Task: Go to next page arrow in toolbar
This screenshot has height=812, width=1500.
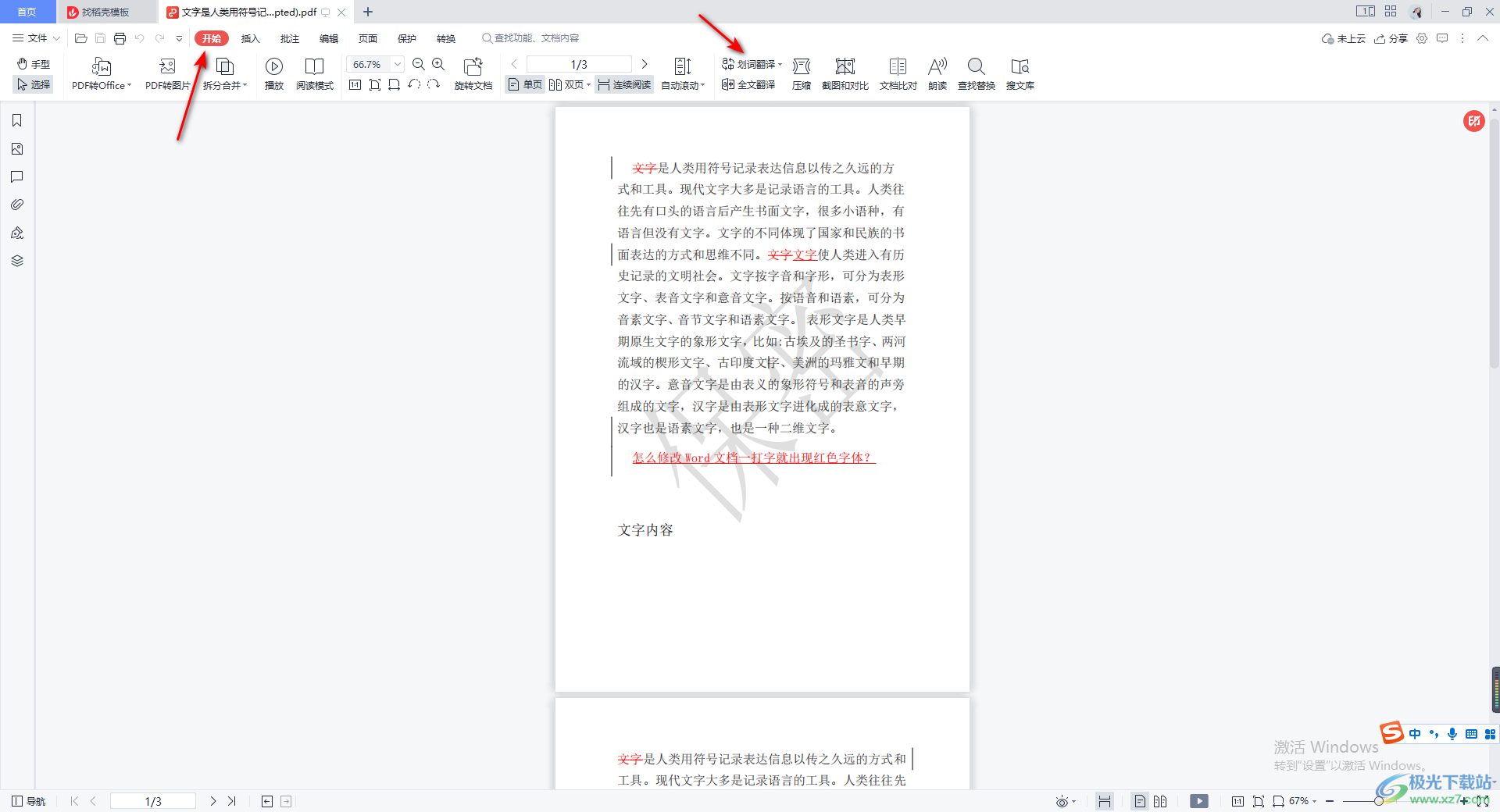Action: tap(645, 64)
